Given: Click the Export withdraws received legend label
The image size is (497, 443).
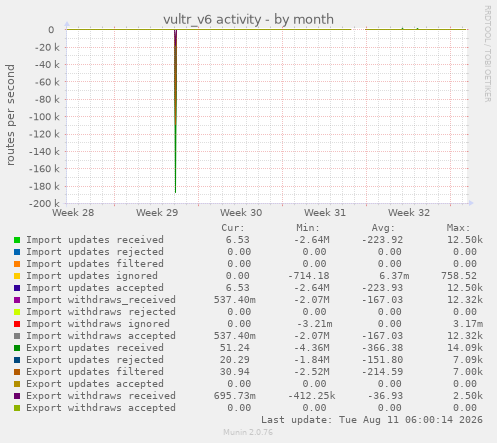Looking at the screenshot, I should (101, 396).
